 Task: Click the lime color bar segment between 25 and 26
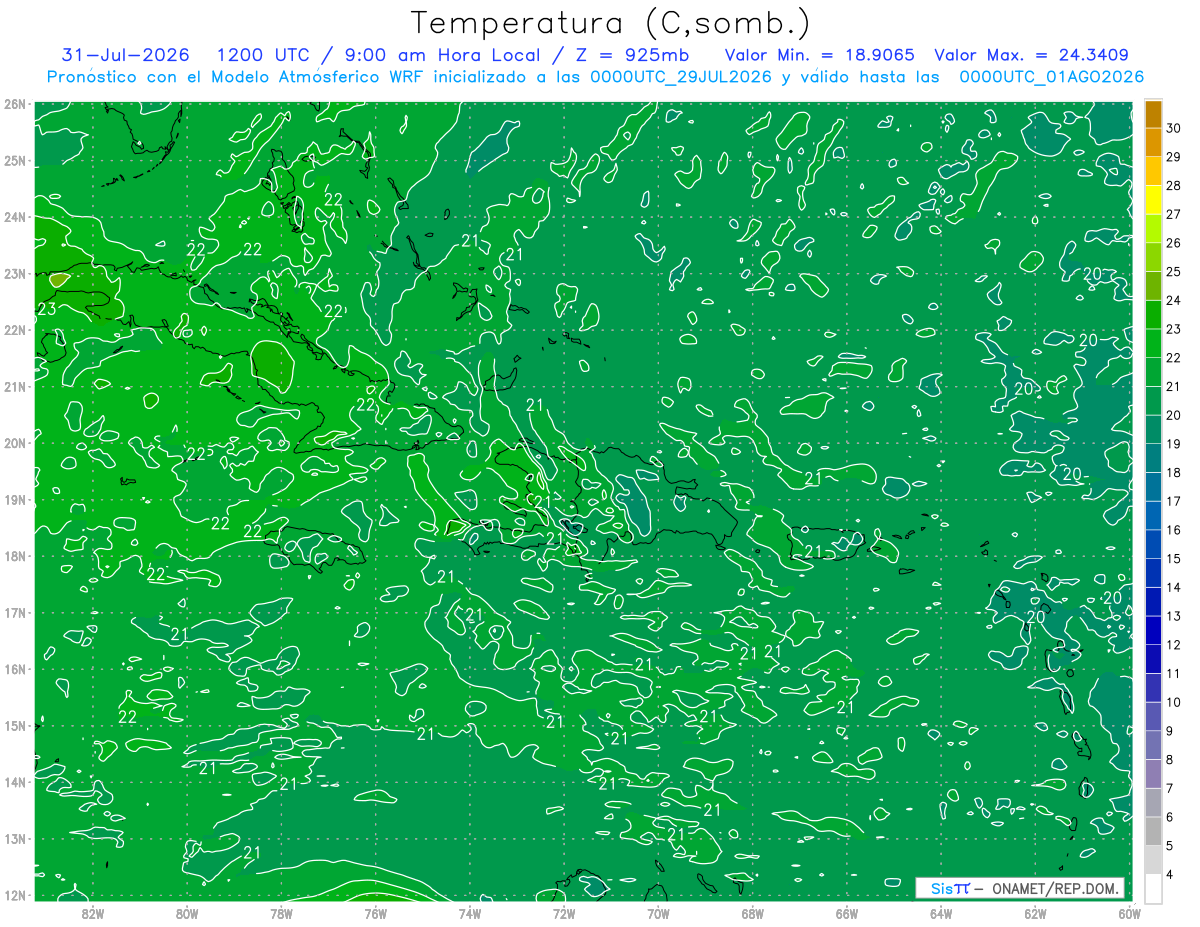click(1153, 258)
